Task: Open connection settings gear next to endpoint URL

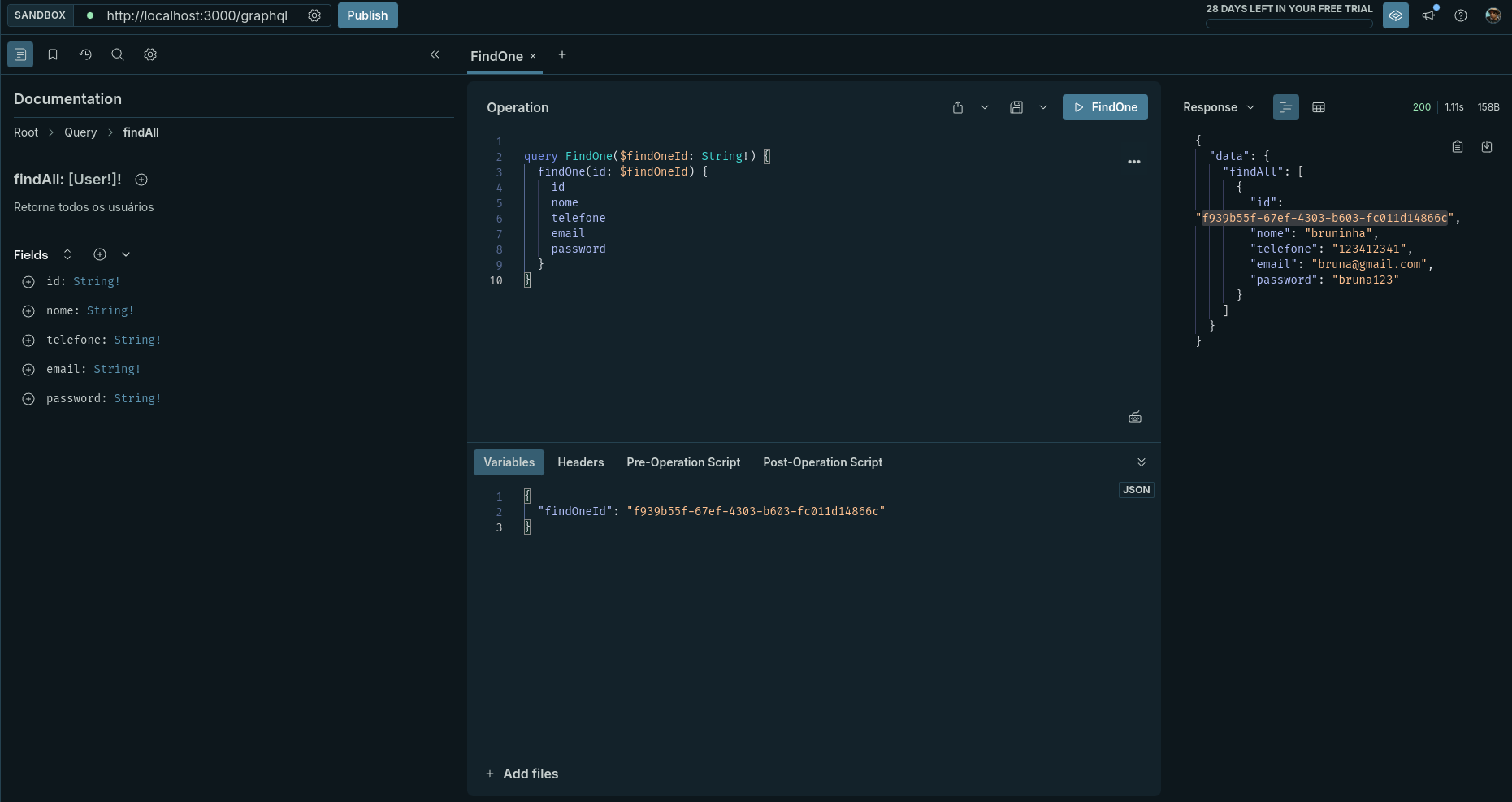Action: (x=314, y=15)
